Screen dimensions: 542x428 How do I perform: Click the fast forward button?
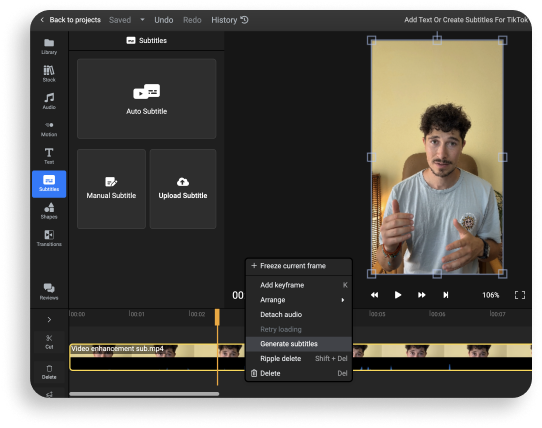(x=421, y=295)
